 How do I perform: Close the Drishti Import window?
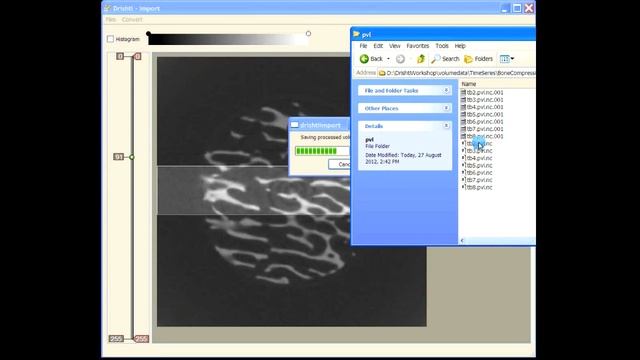[529, 8]
